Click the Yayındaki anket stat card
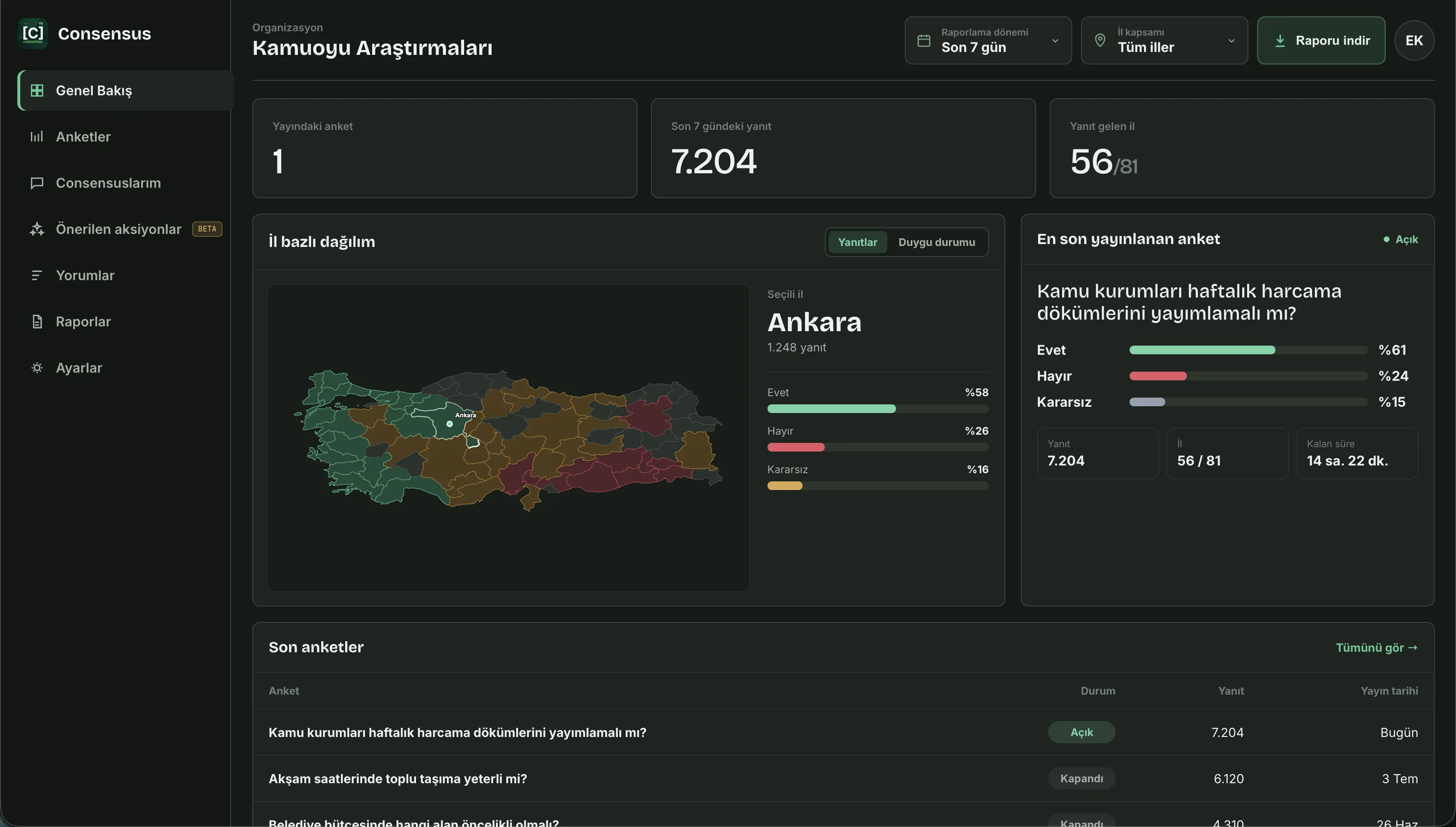Screen dimensions: 1456x827 point(444,148)
